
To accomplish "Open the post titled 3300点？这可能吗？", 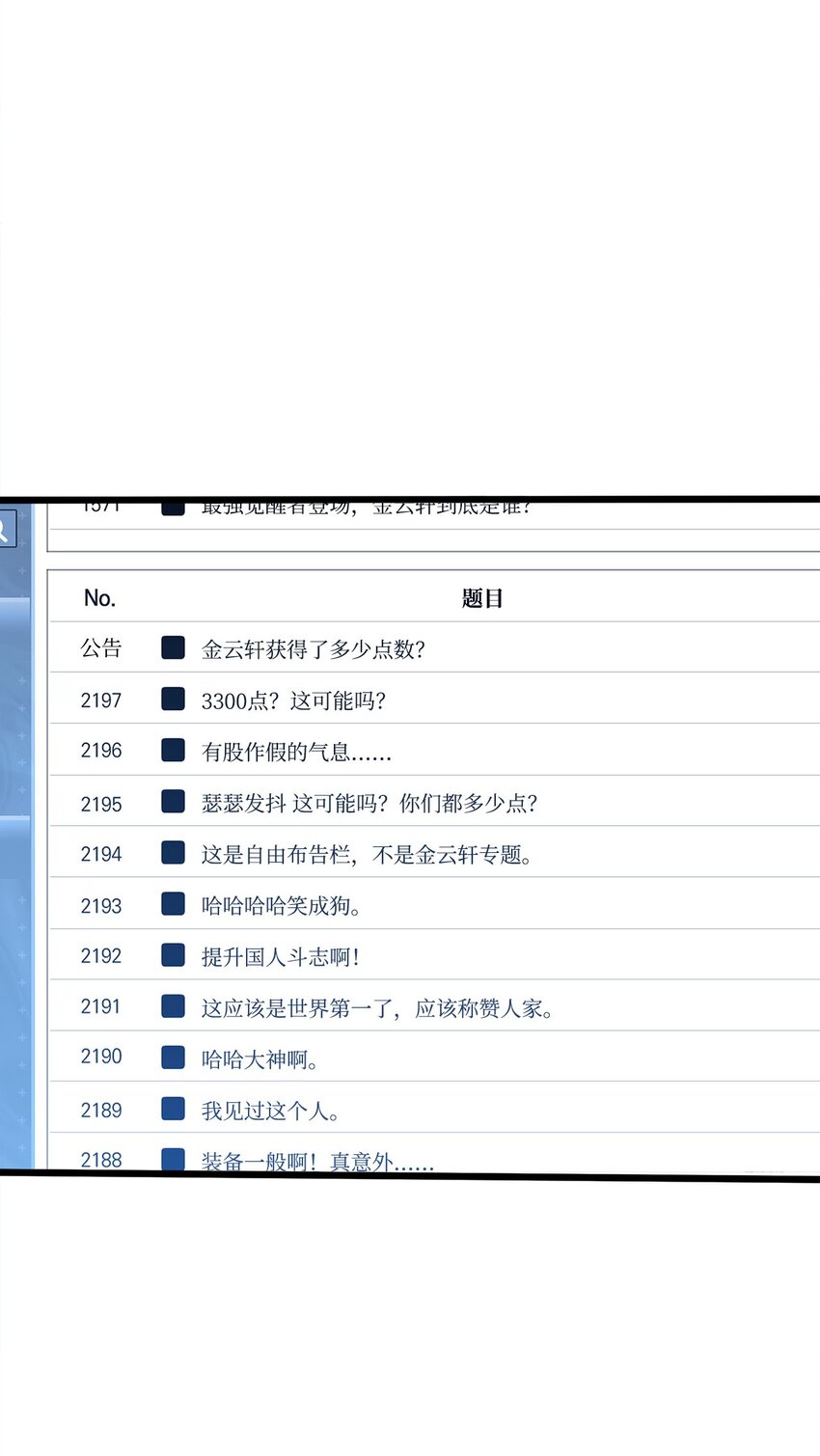I will click(x=293, y=701).
